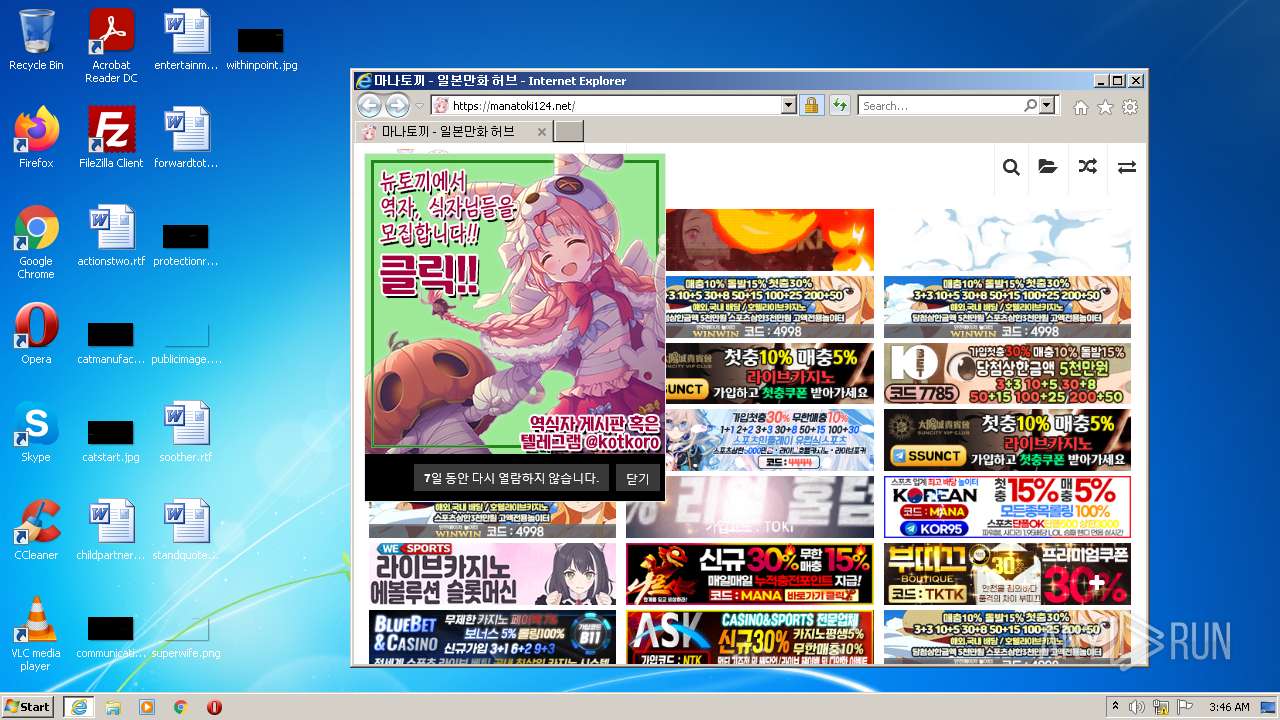Image resolution: width=1280 pixels, height=720 pixels.
Task: Open actionstwo.rtf document
Action: 111,236
